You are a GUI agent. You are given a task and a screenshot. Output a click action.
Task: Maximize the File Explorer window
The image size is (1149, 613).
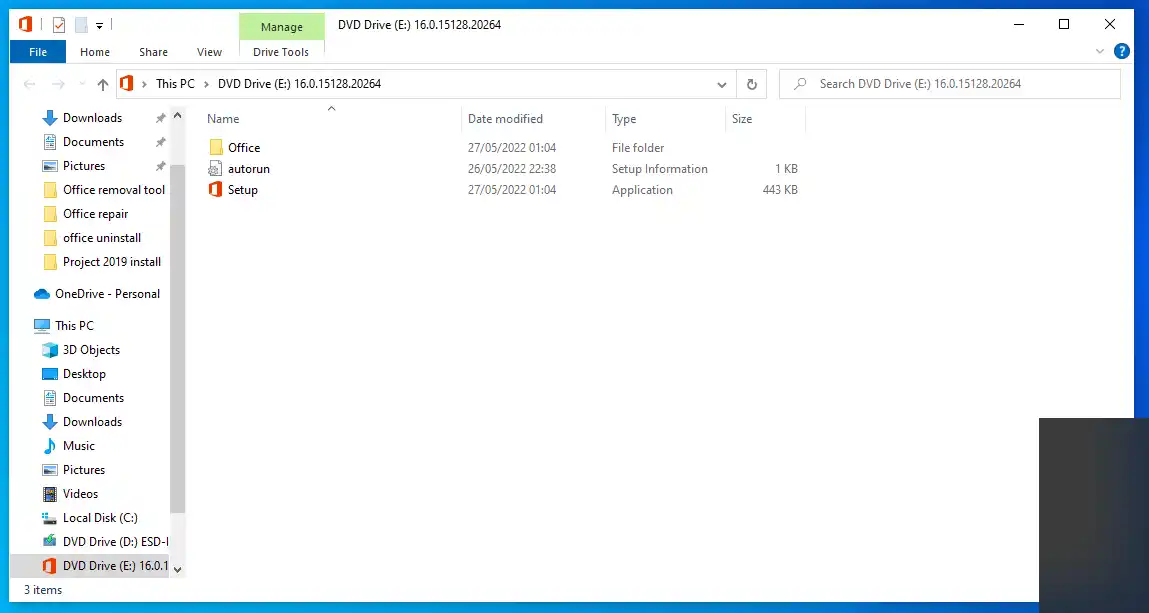[1064, 25]
